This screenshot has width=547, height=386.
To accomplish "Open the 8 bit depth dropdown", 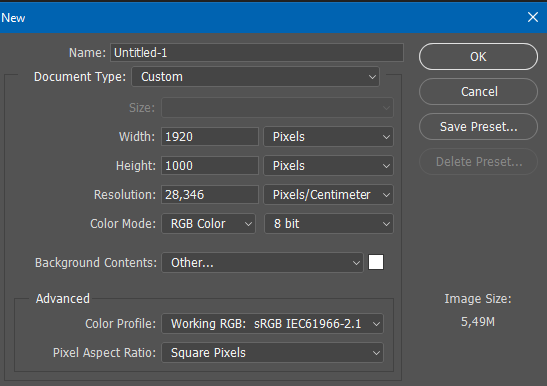I will click(x=329, y=223).
